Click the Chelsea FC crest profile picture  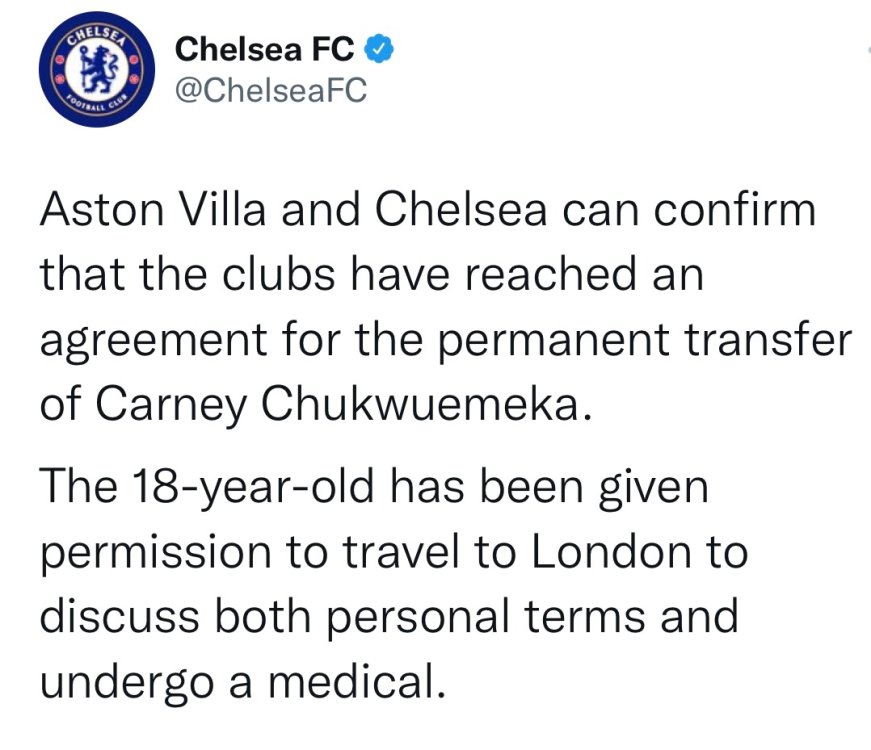click(93, 70)
